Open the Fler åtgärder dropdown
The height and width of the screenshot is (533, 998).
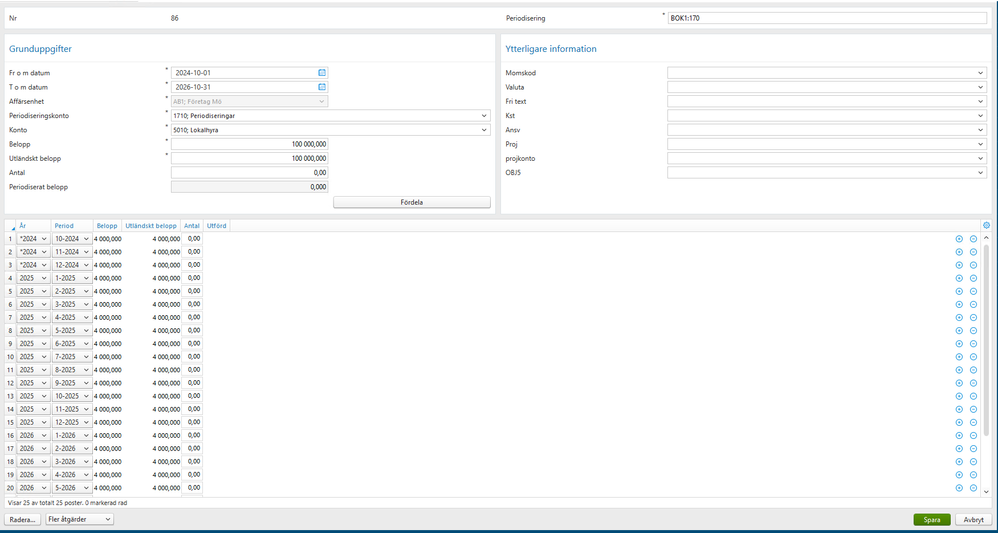pyautogui.click(x=80, y=520)
